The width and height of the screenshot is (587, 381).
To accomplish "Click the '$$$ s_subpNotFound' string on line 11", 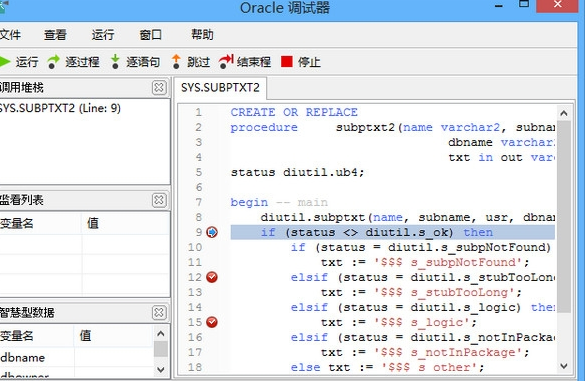I will click(448, 262).
